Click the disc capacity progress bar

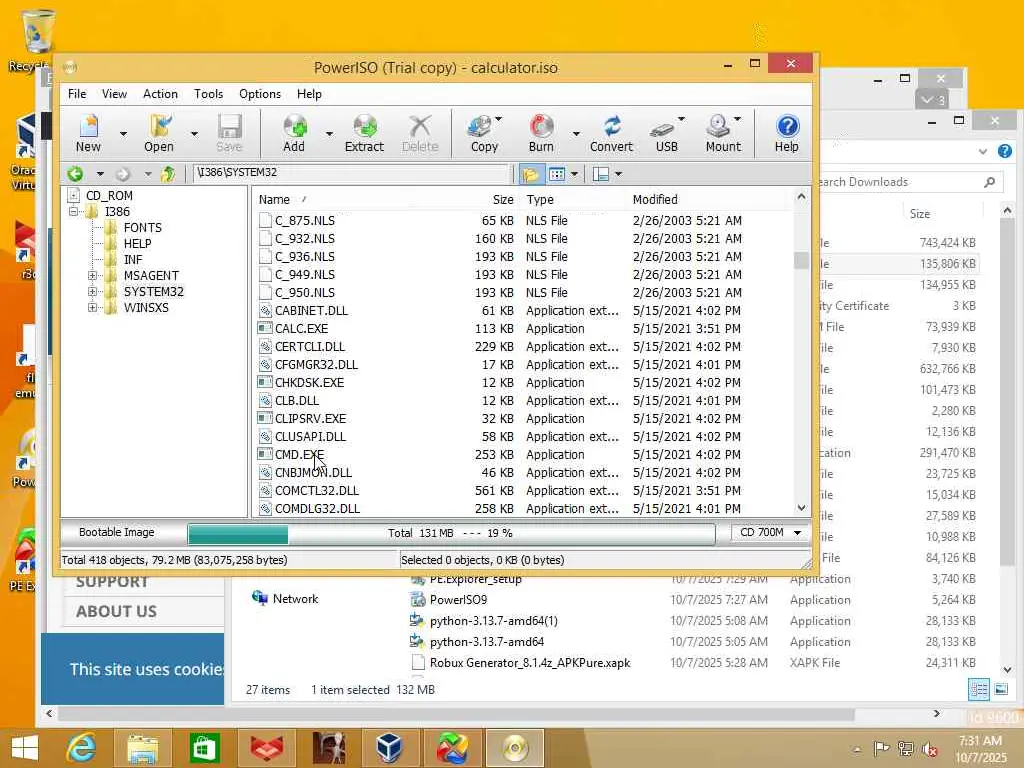(x=451, y=534)
